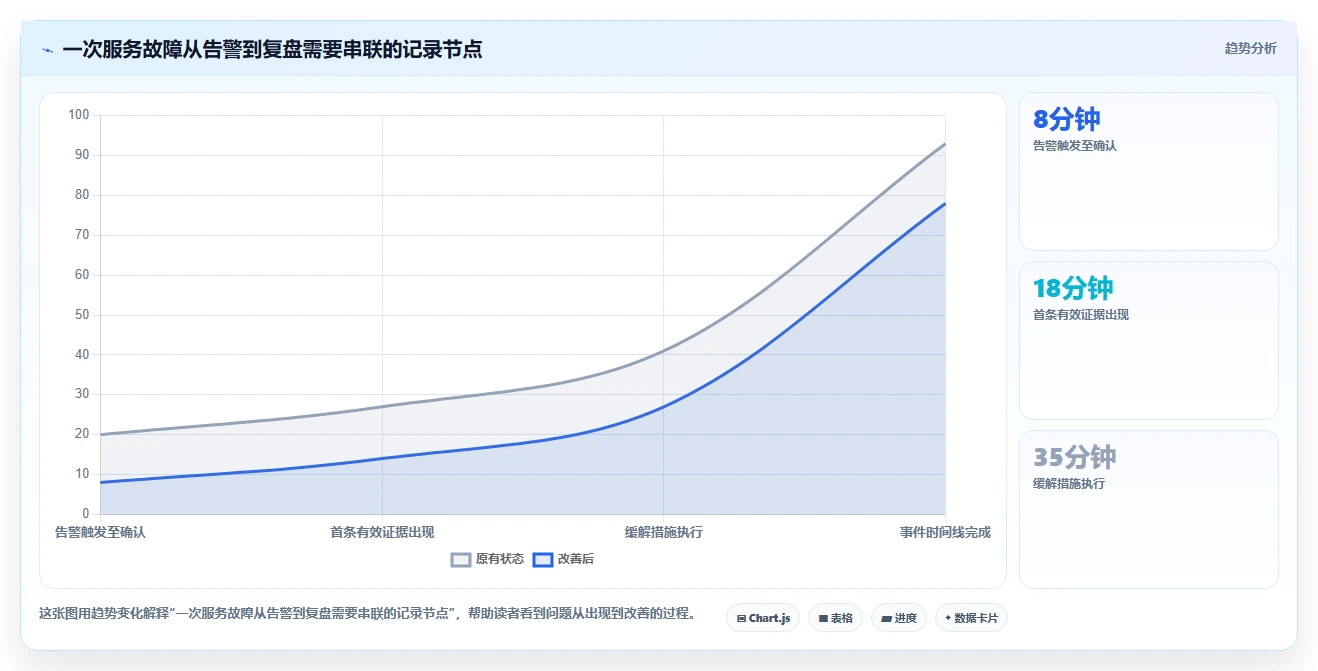Click the grey line endpoint at 事件时间线完成
Viewport: 1318px width, 671px height.
click(x=944, y=143)
